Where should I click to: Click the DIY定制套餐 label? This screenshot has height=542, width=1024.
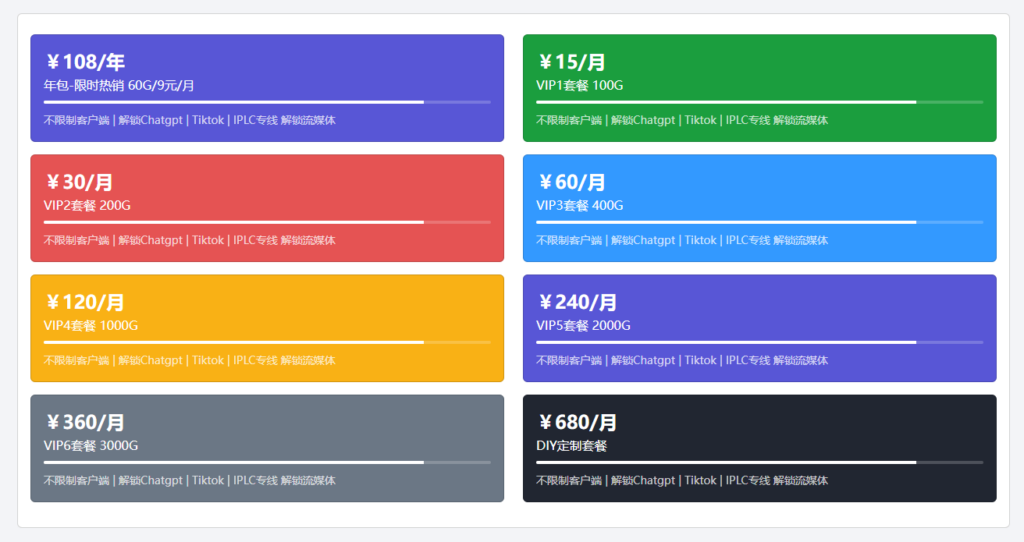[x=572, y=446]
